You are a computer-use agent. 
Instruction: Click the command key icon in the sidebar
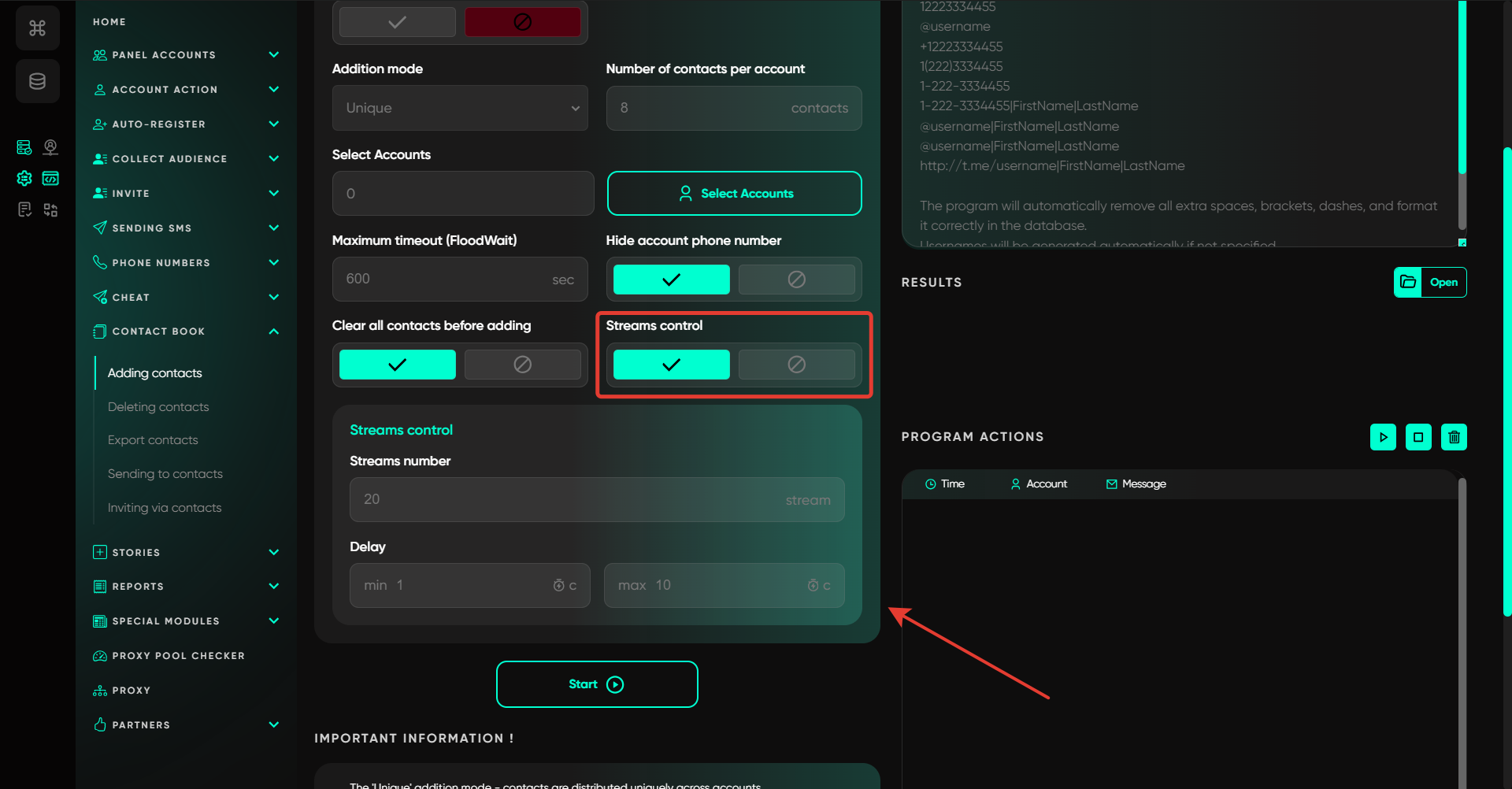click(37, 28)
